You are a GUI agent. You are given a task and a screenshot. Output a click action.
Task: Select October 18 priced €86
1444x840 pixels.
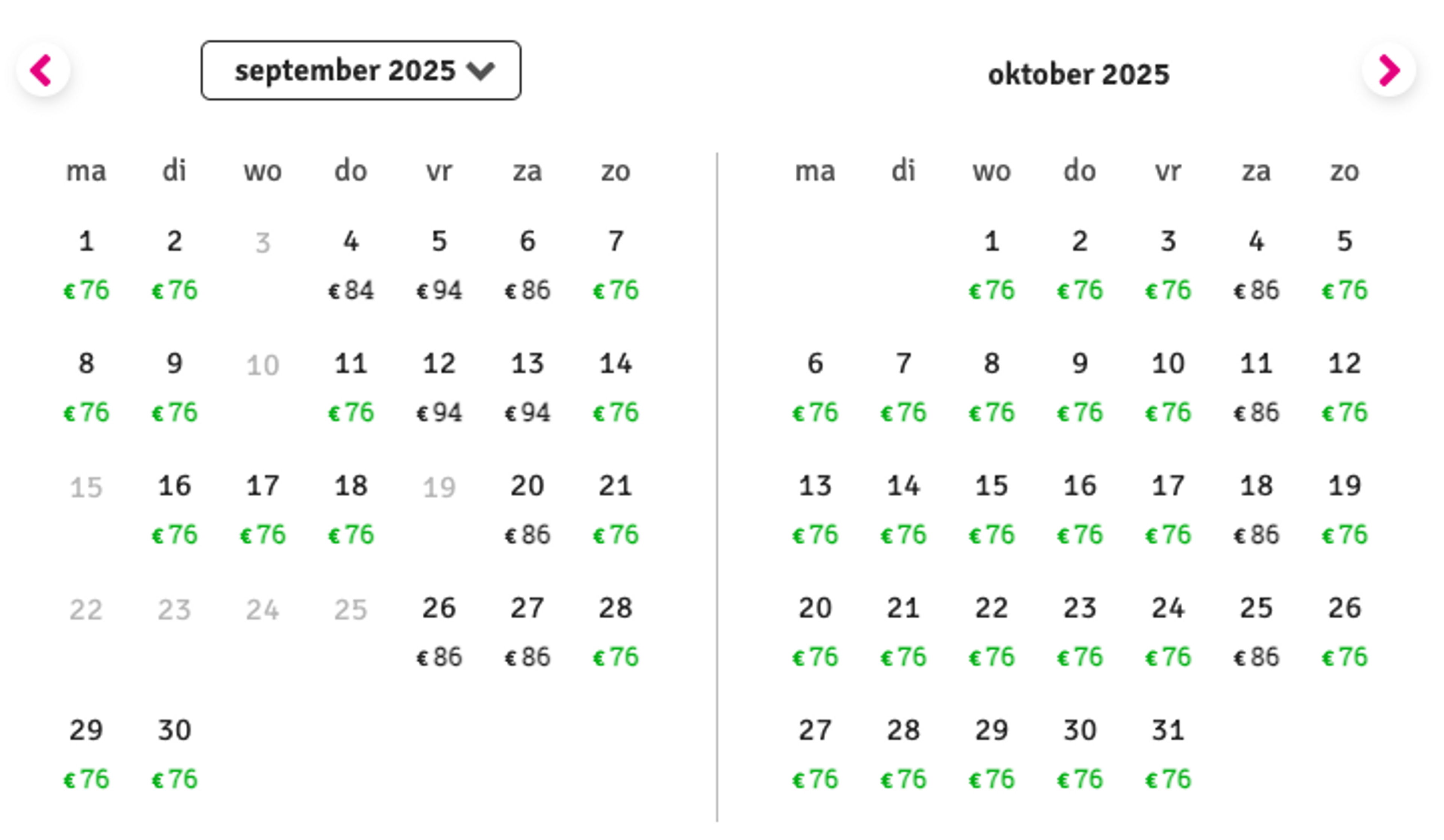[1257, 510]
